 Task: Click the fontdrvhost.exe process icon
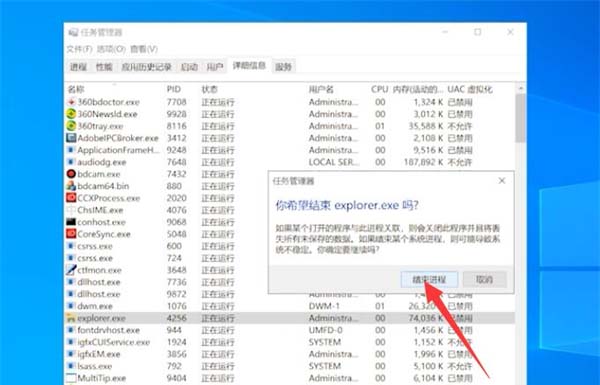point(71,330)
